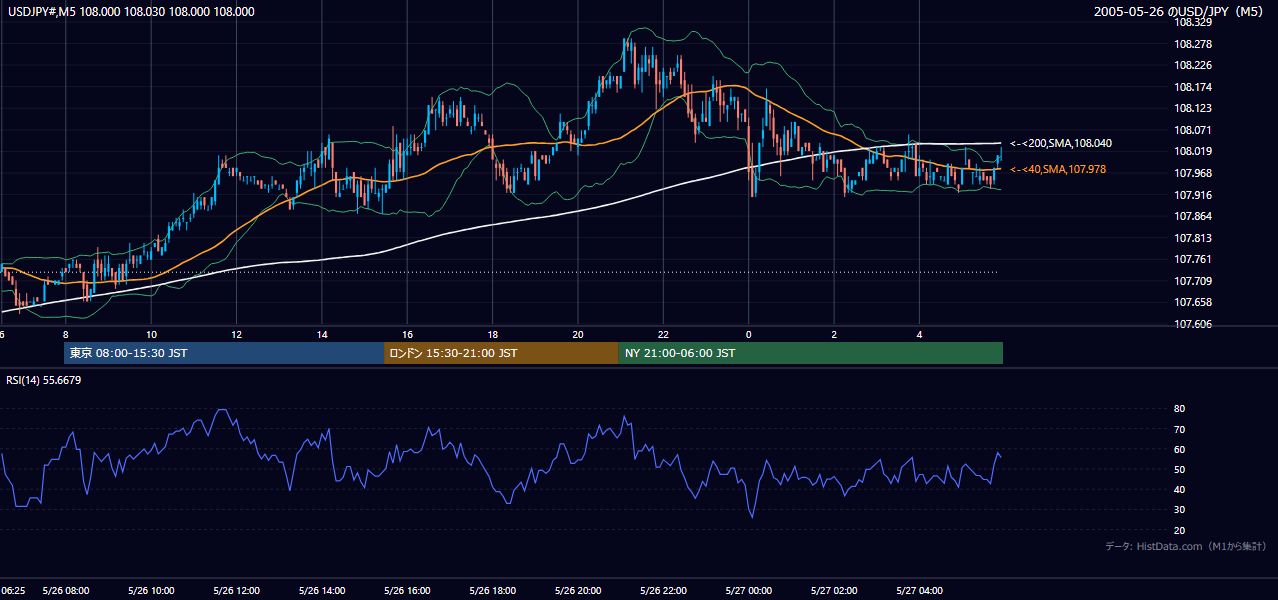The image size is (1278, 600).
Task: Click the RSI scale value 30
Action: [1180, 509]
